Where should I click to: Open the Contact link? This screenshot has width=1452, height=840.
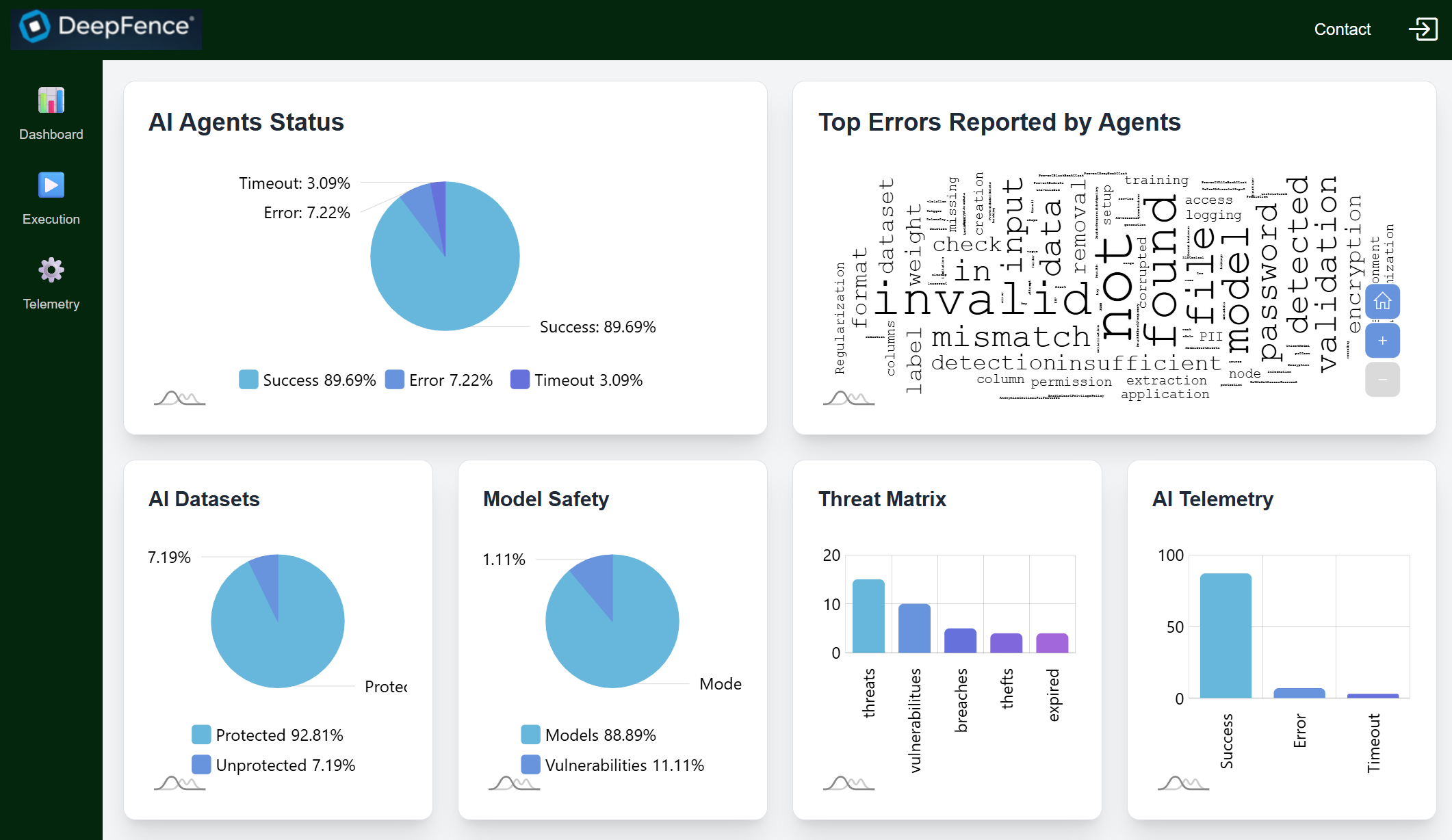tap(1342, 29)
